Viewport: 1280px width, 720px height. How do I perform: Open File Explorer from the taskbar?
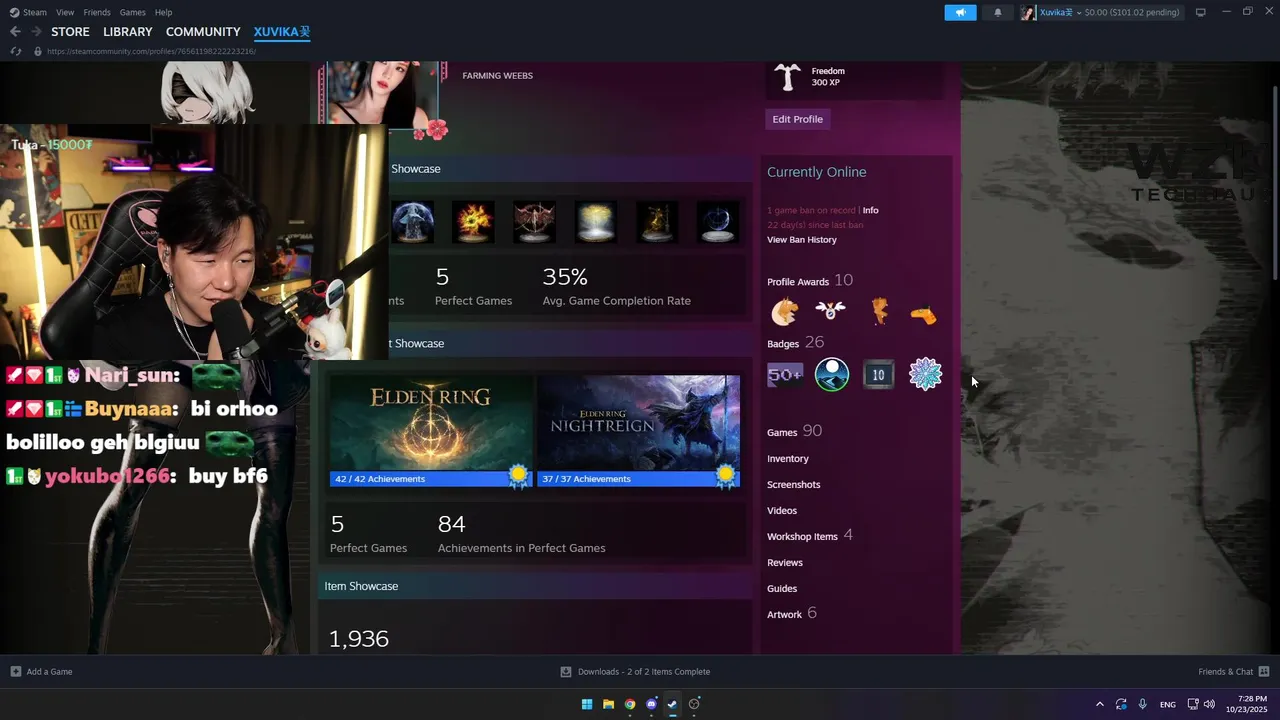(x=608, y=704)
